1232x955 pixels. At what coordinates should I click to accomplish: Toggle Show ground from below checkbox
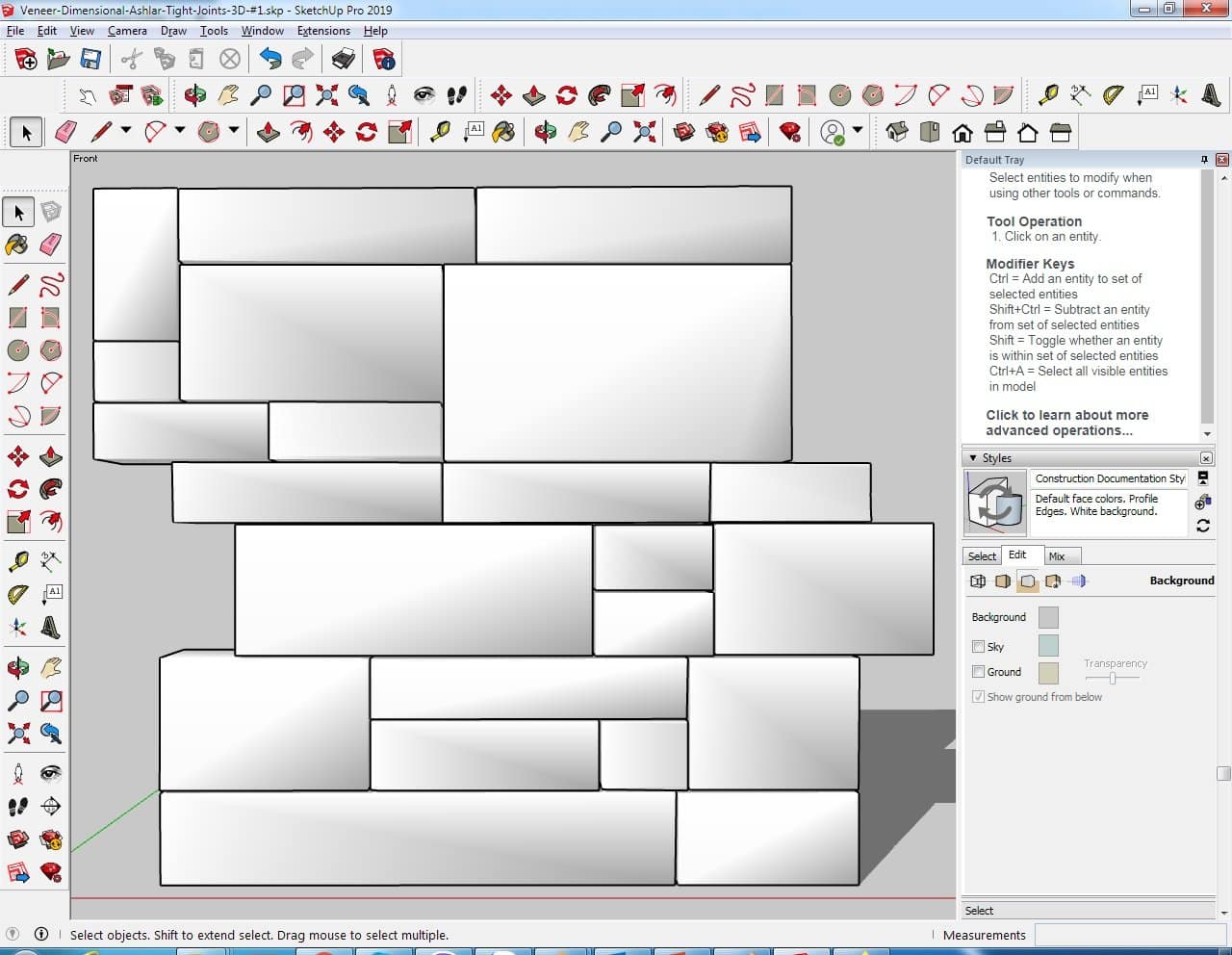click(978, 697)
